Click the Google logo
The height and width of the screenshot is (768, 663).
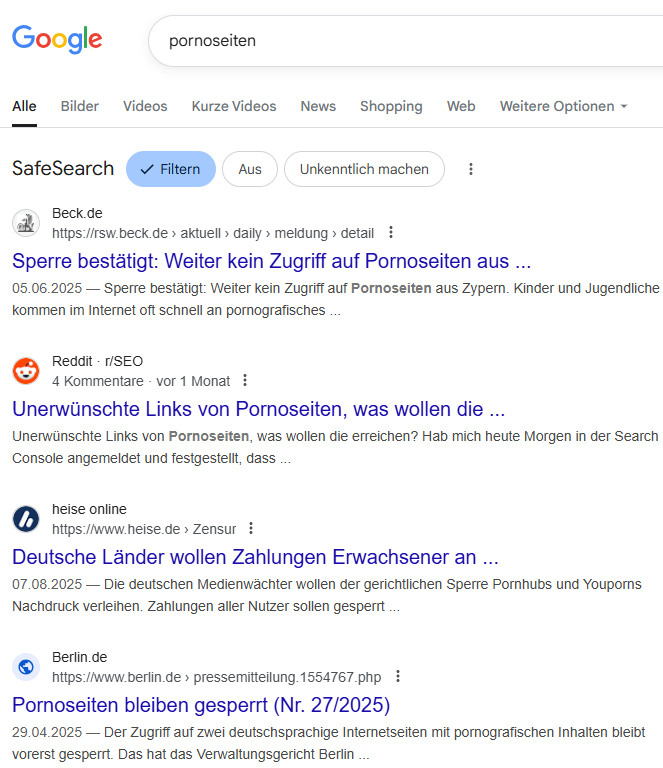pos(57,40)
